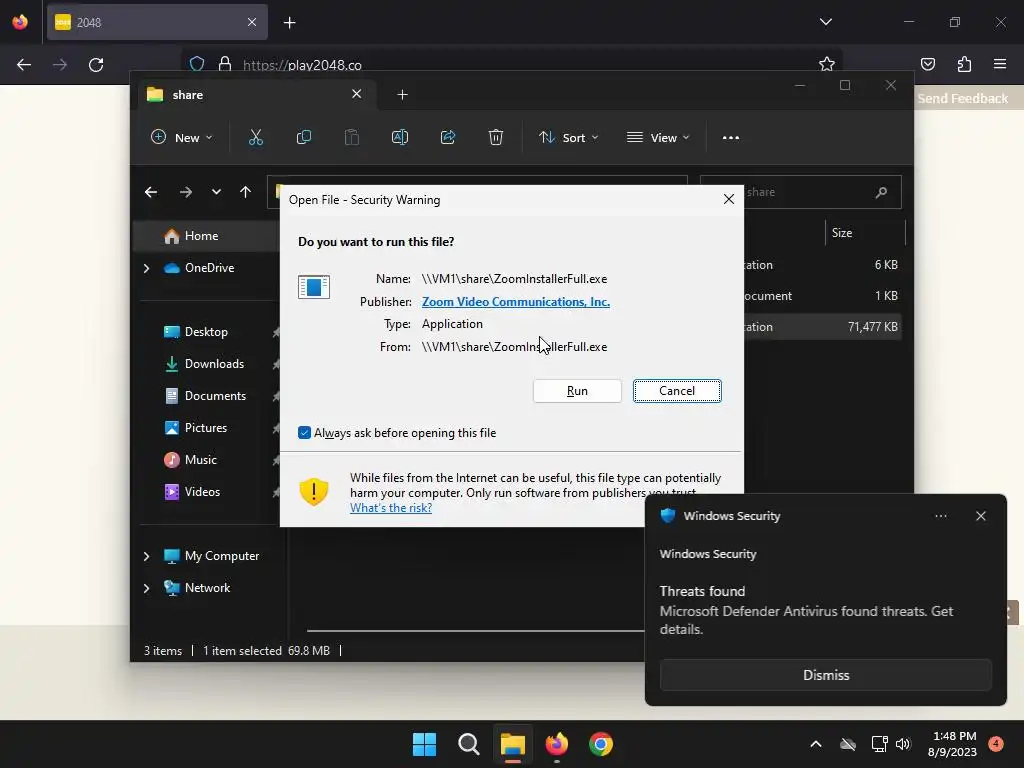Screen dimensions: 1024x768
Task: Select the share tab in File Explorer
Action: 255,95
